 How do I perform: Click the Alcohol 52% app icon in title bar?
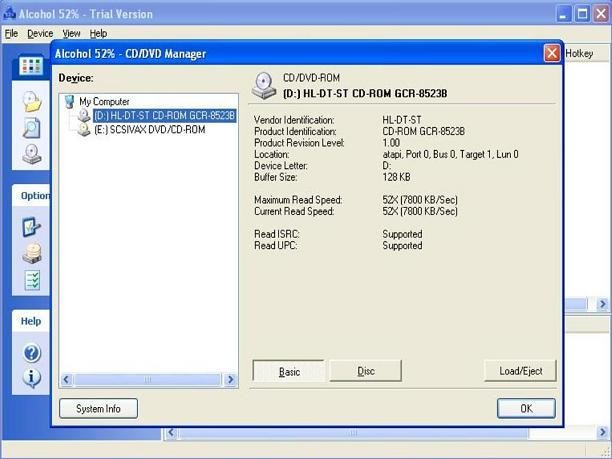(x=9, y=13)
